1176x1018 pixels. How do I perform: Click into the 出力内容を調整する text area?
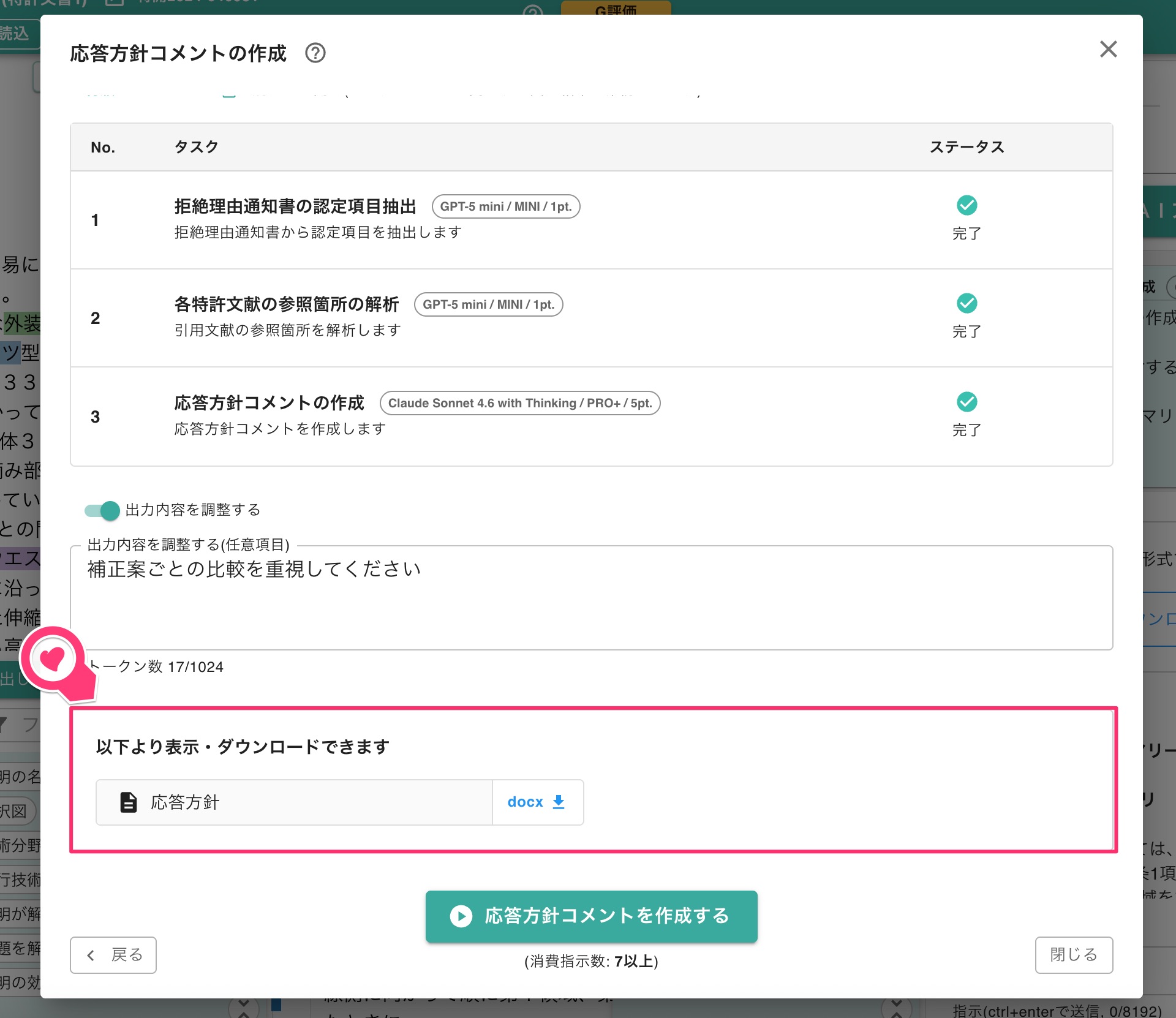[x=591, y=598]
